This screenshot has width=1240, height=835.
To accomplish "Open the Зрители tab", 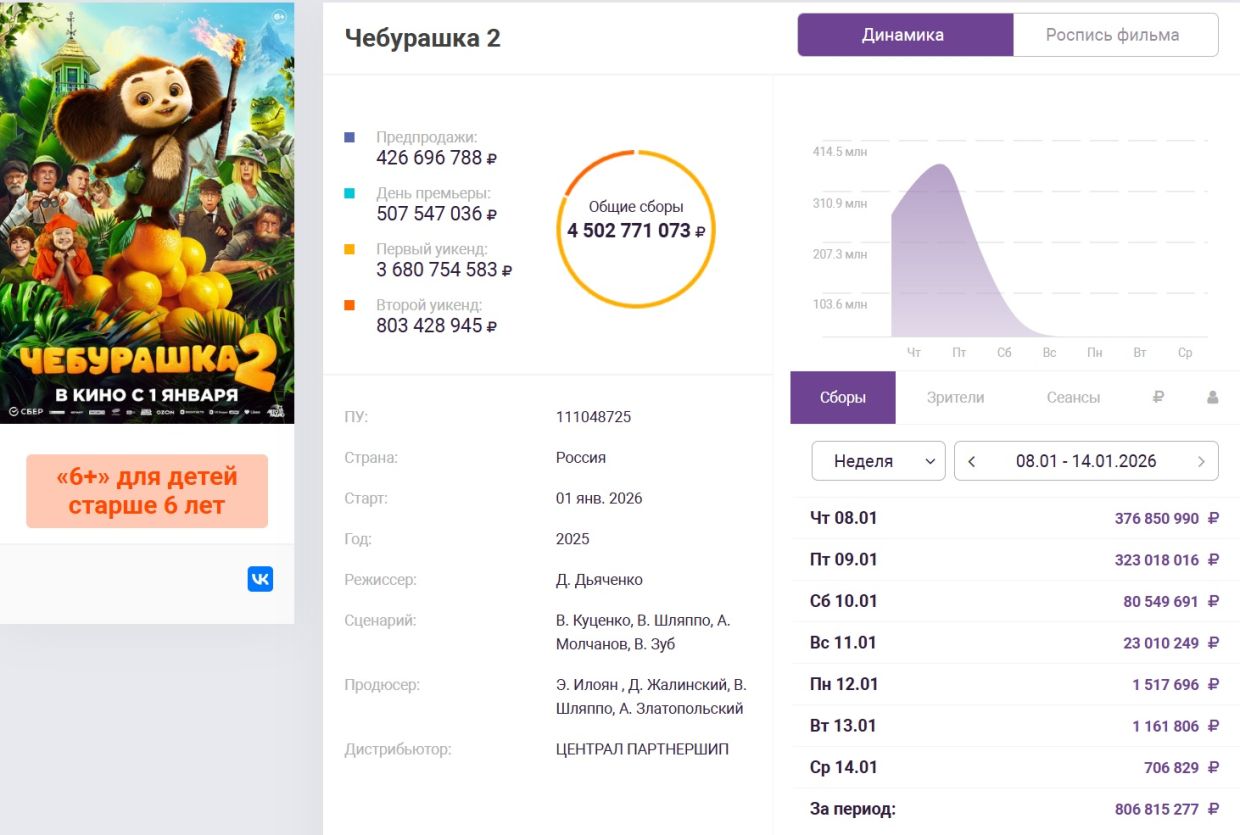I will point(955,397).
